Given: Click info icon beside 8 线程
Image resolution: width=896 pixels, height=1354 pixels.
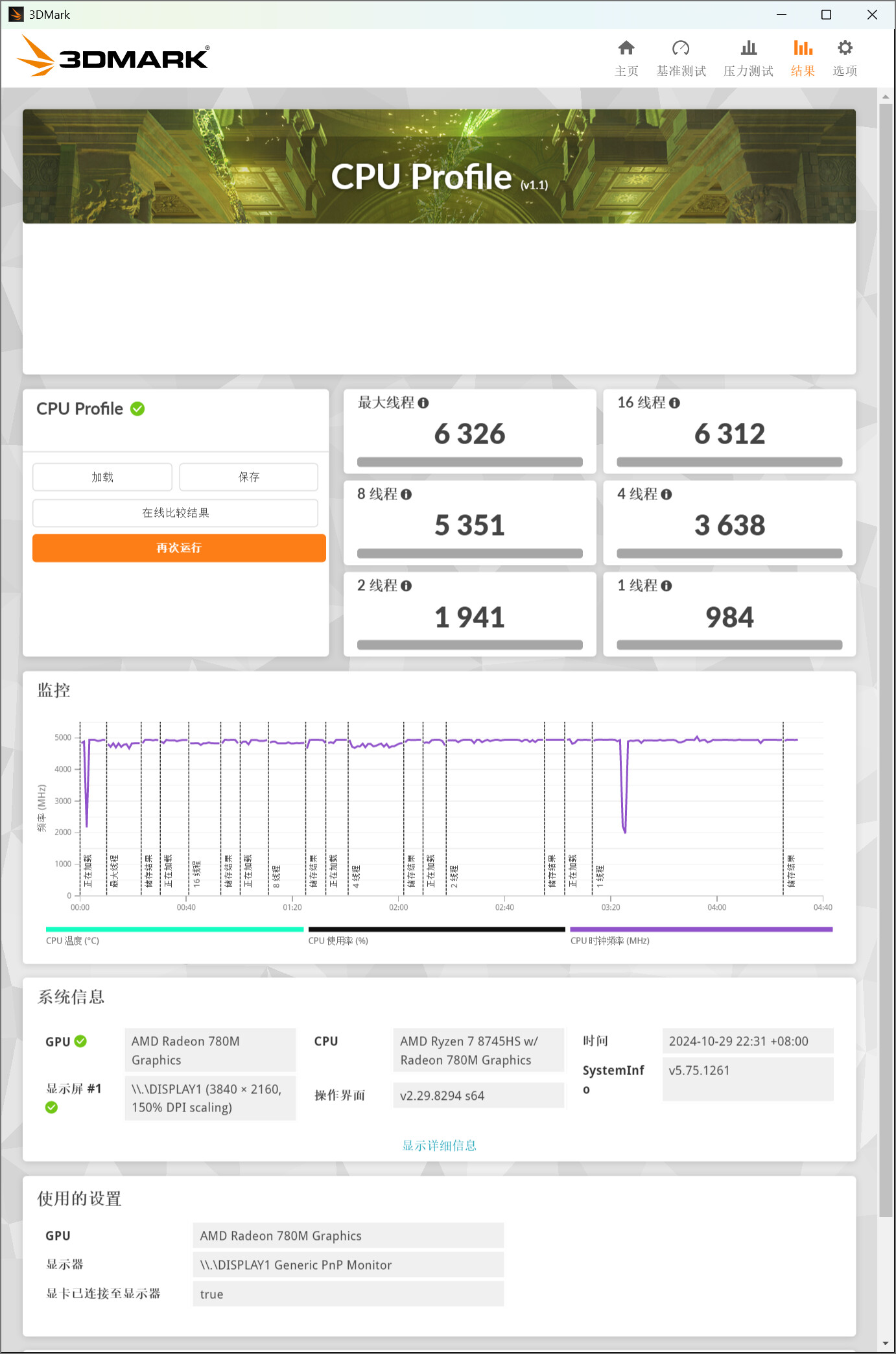Looking at the screenshot, I should 407,495.
